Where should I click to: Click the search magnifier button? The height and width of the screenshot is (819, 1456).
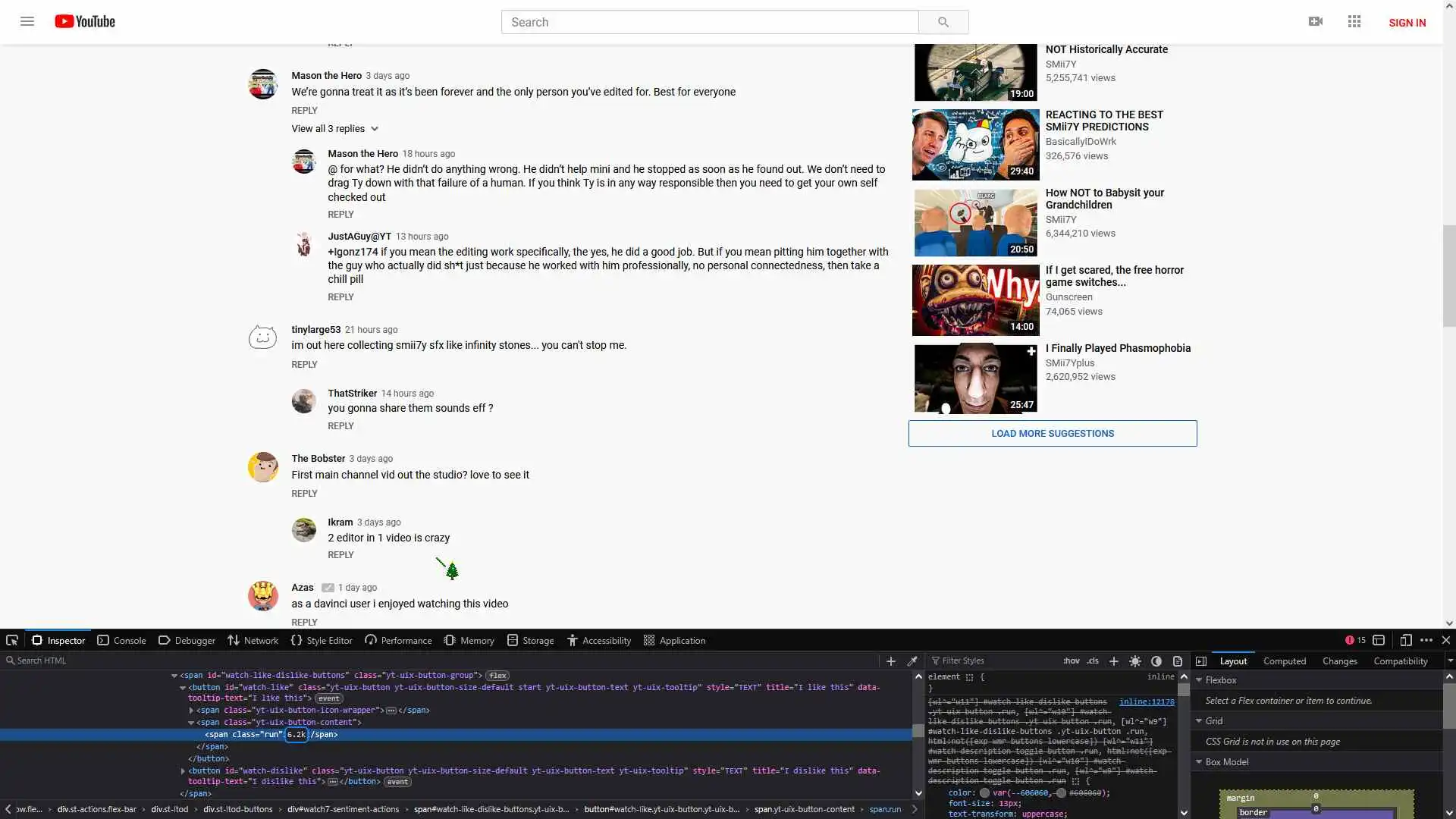click(943, 22)
